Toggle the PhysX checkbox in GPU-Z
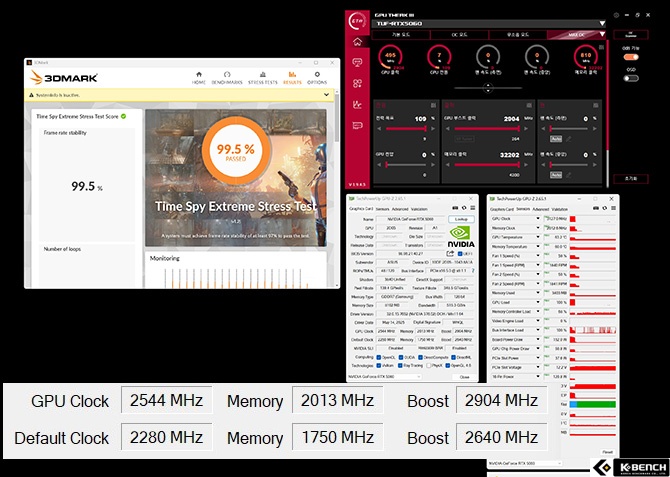Image resolution: width=670 pixels, height=477 pixels. [429, 366]
